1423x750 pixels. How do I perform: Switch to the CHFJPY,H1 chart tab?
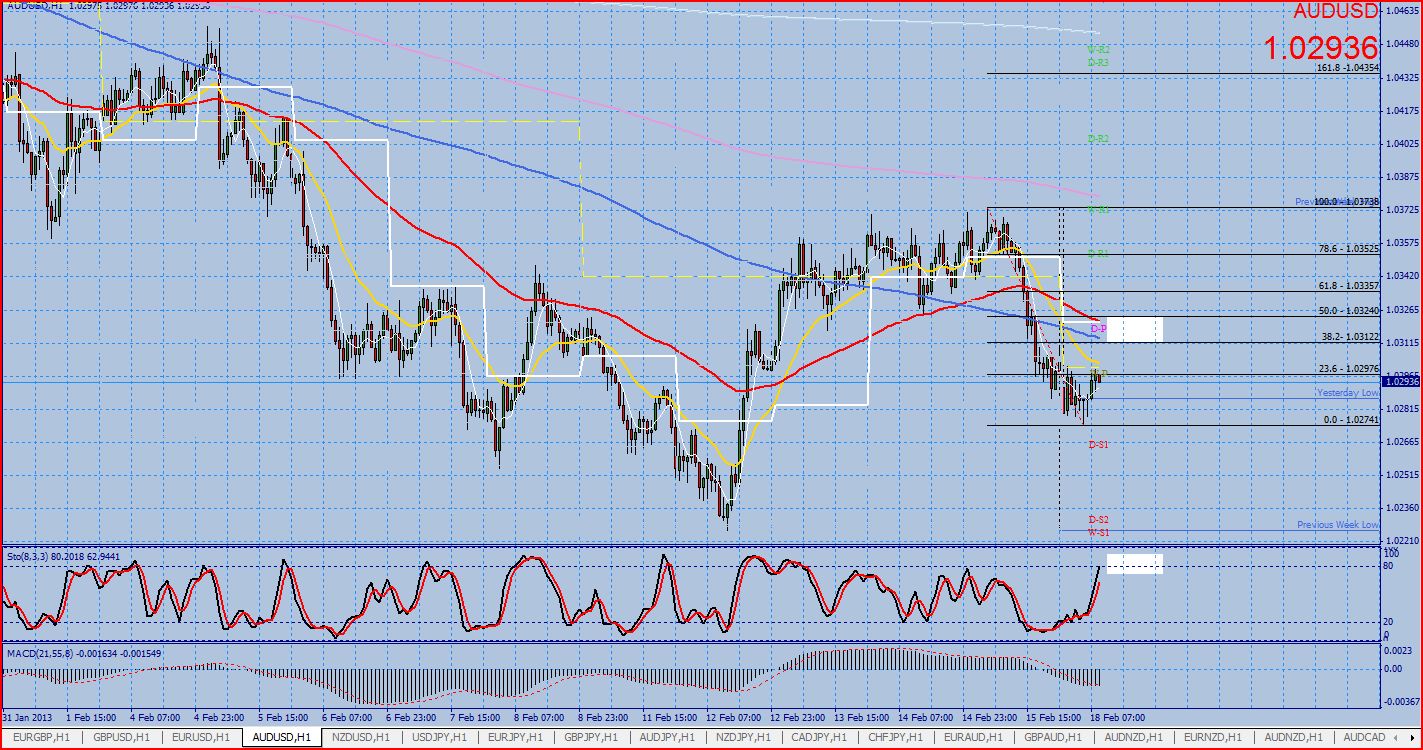coord(895,737)
